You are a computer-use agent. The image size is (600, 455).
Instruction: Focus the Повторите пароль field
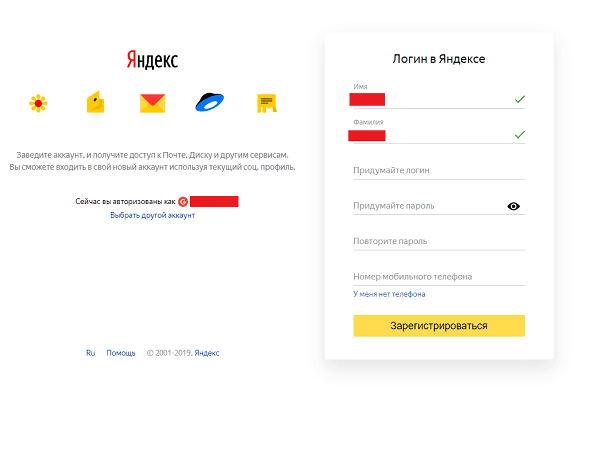[439, 241]
